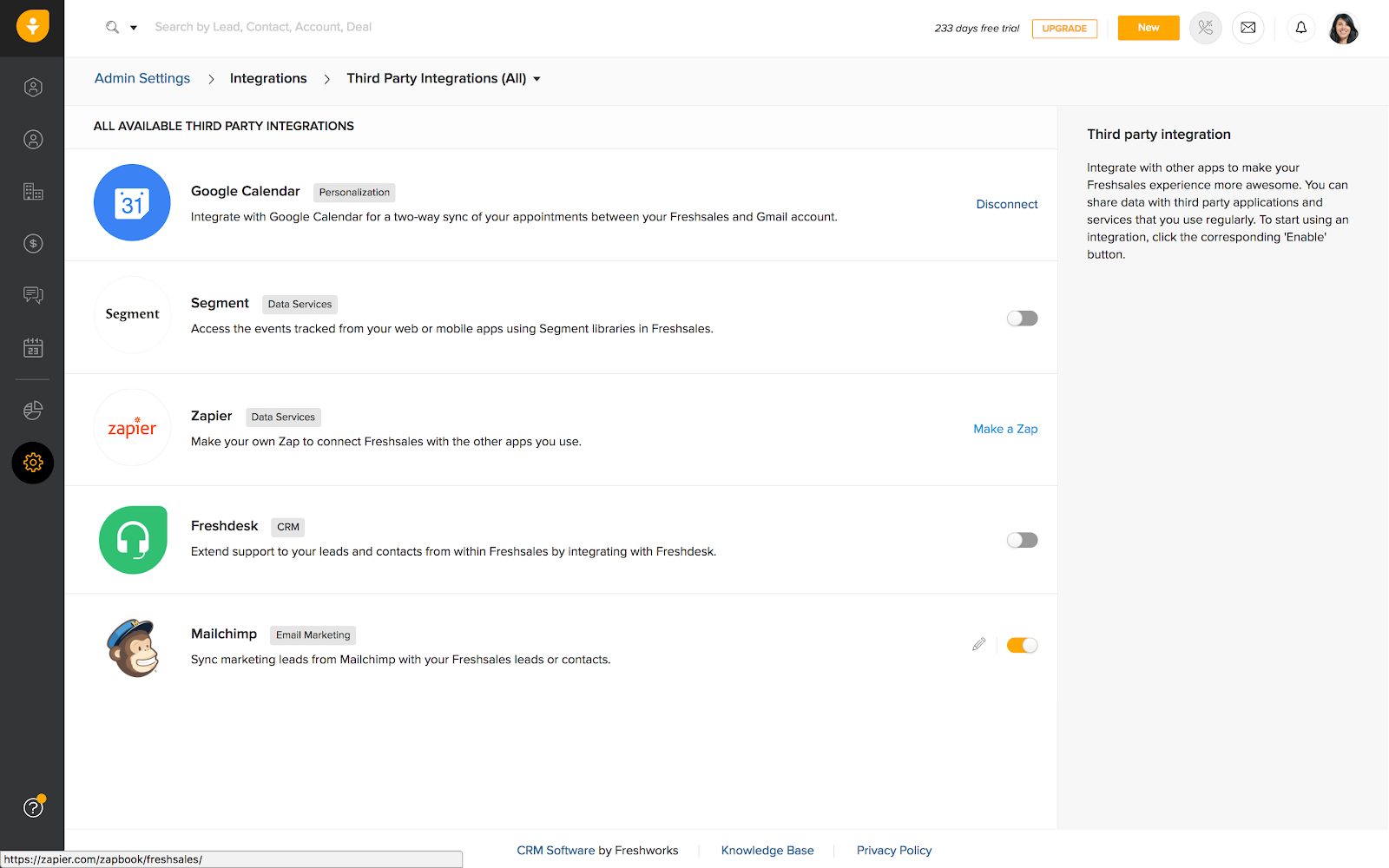Viewport: 1389px width, 868px height.
Task: Enable the Freshdesk integration toggle
Action: tap(1022, 540)
